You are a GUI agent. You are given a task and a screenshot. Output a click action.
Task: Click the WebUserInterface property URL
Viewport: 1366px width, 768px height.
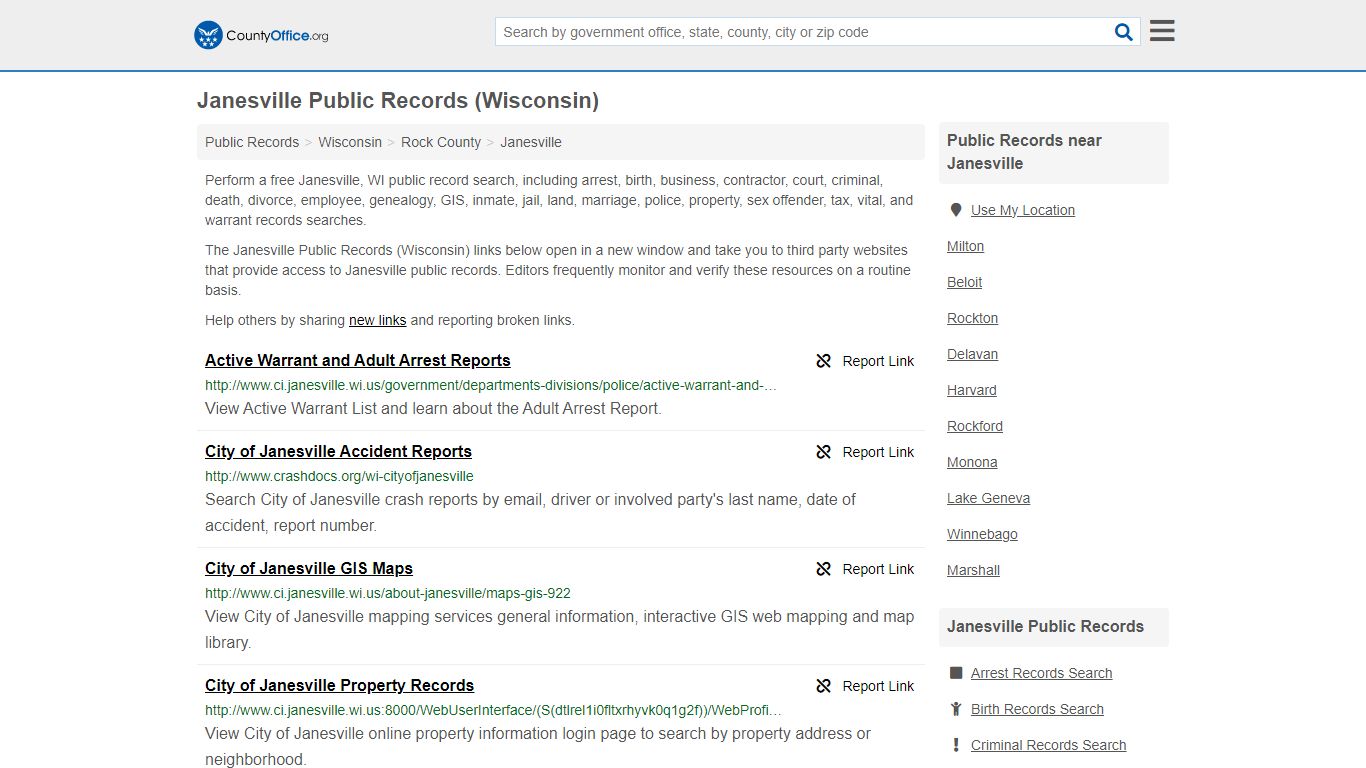click(493, 710)
